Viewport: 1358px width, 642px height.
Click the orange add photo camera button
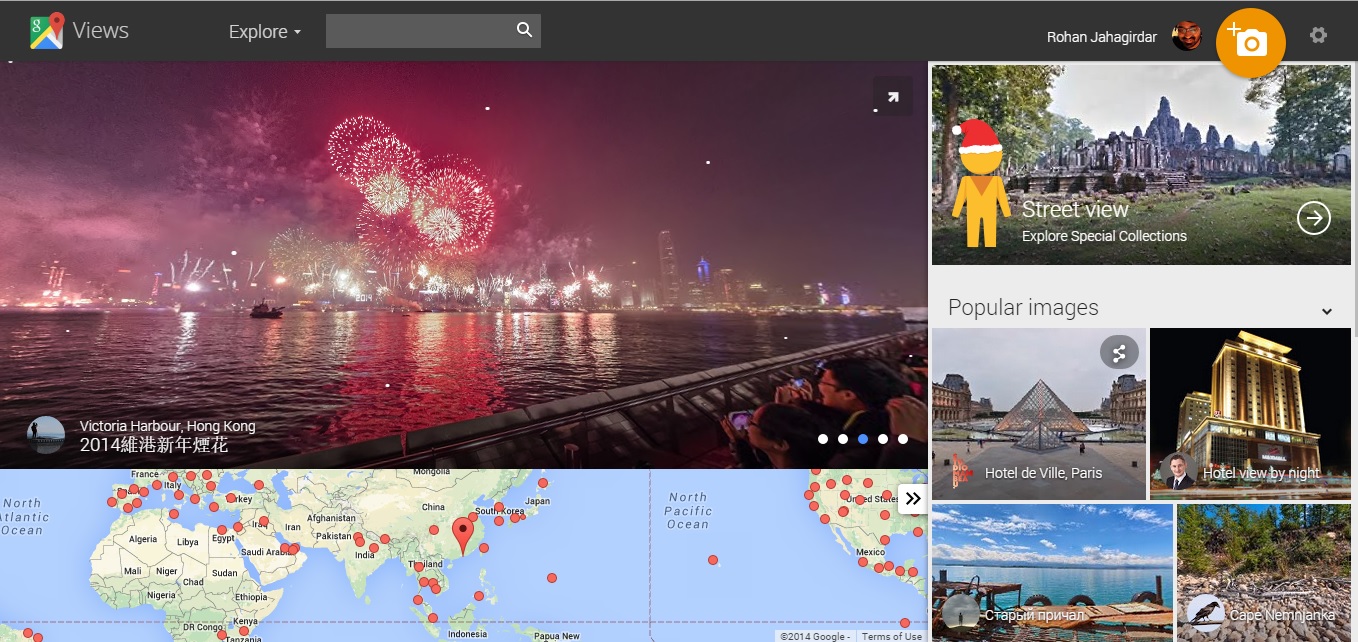tap(1250, 43)
